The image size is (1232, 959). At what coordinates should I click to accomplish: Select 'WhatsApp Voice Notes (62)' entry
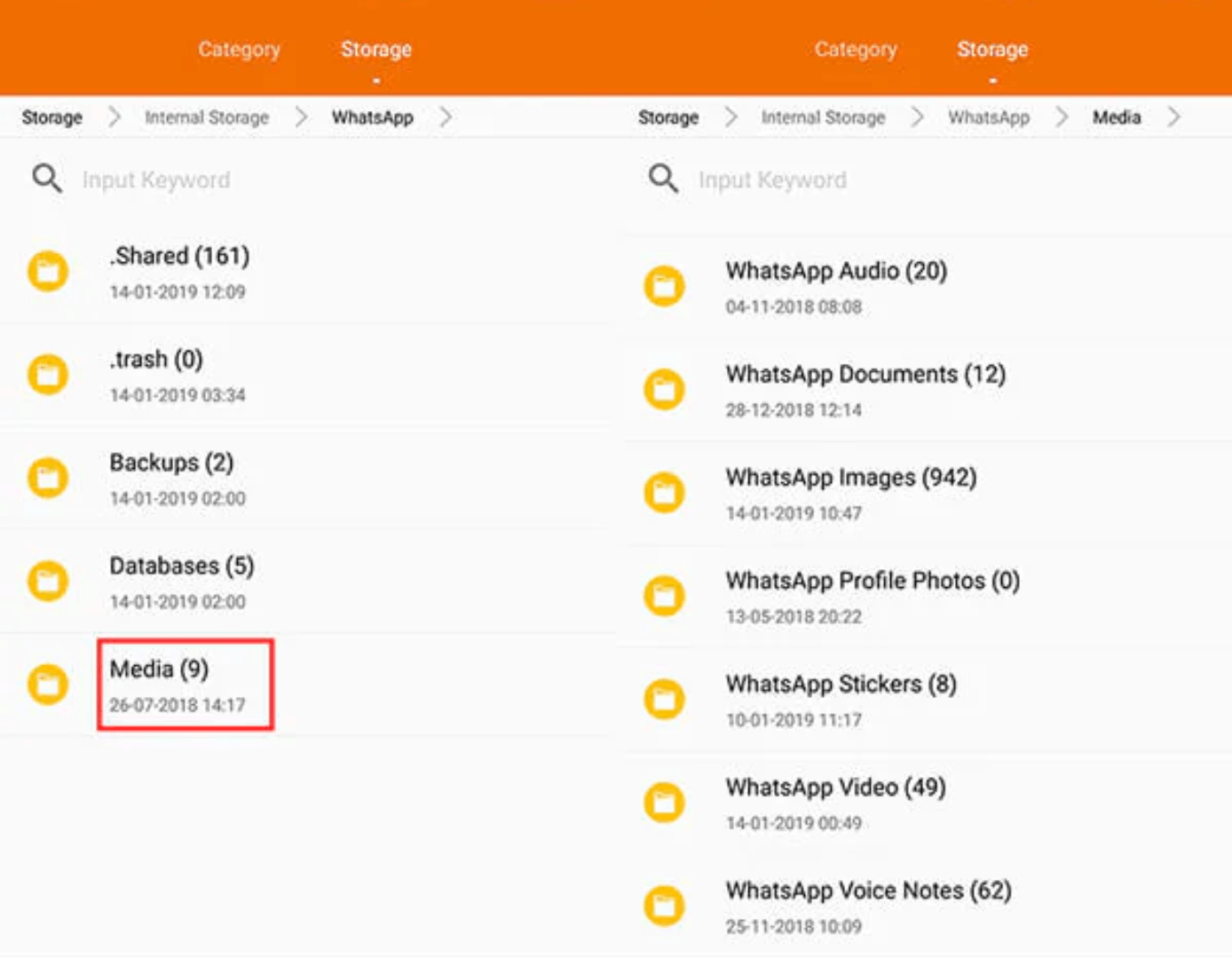coord(868,891)
